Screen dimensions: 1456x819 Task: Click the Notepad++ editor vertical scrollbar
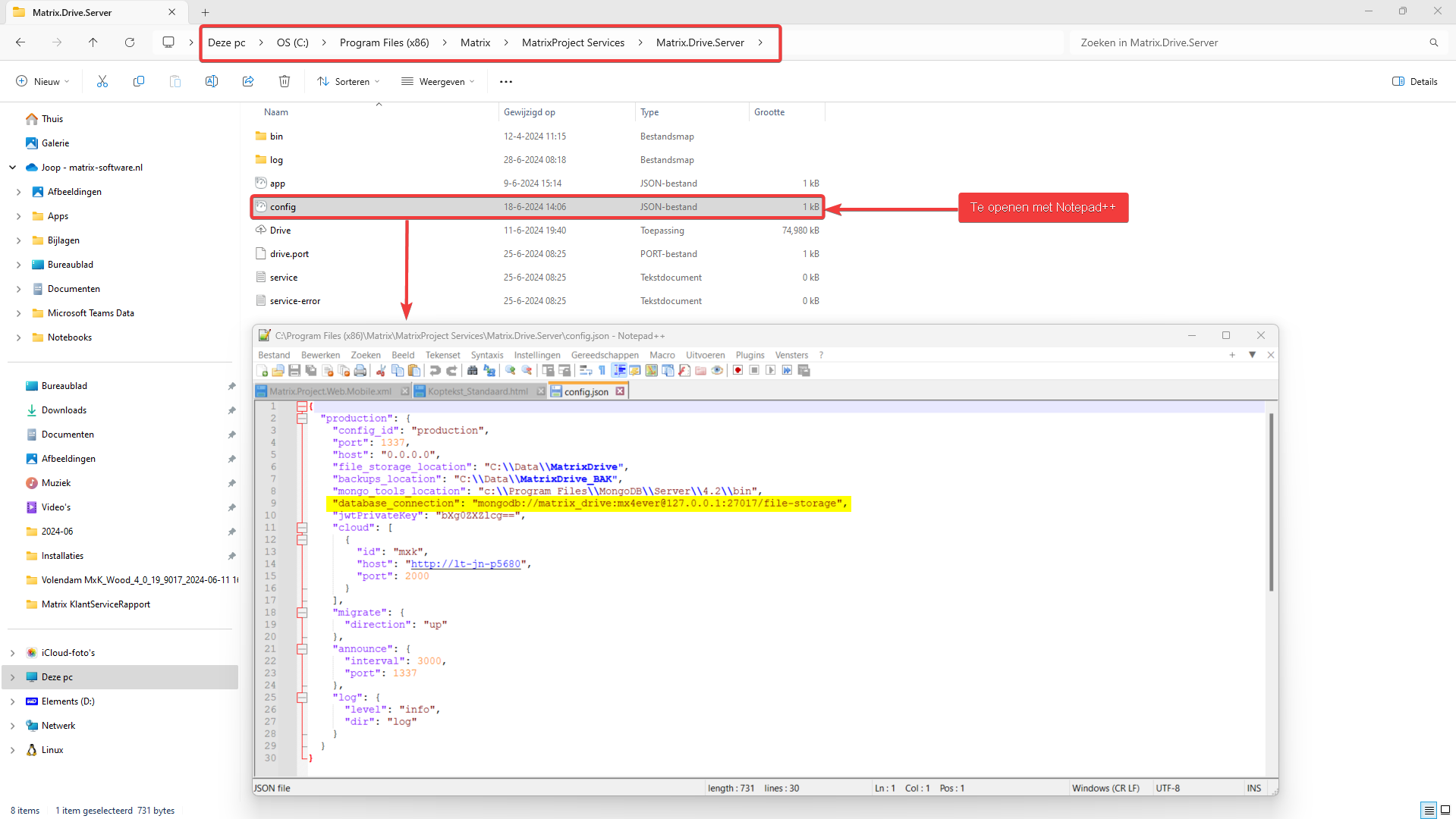click(x=1271, y=502)
